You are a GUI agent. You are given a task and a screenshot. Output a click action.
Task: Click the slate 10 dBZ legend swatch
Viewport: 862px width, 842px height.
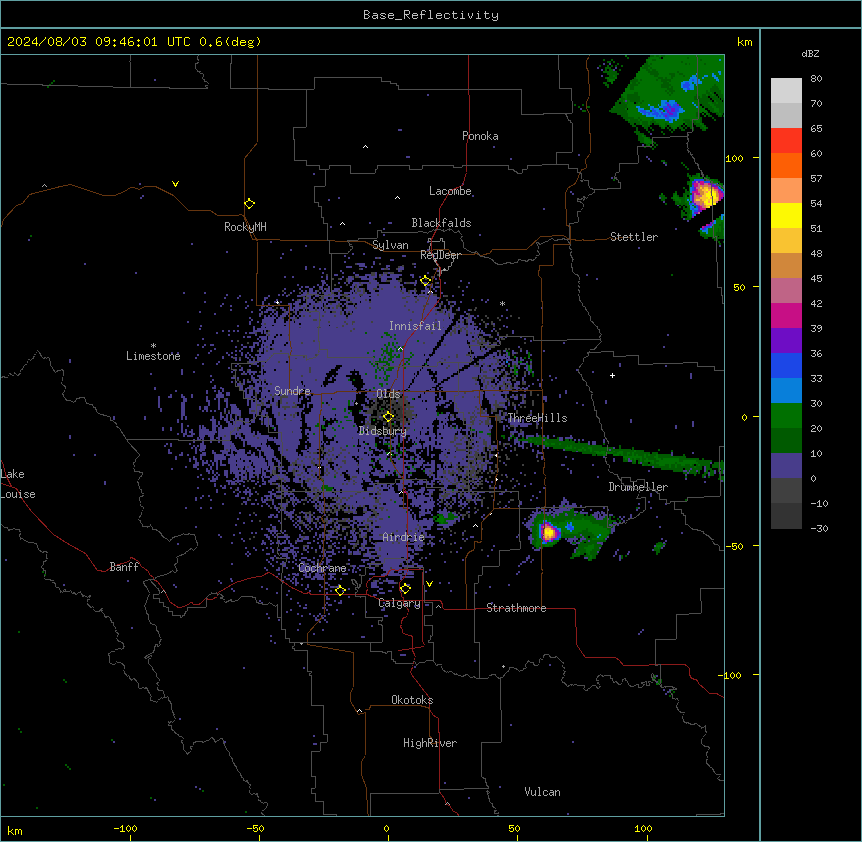pyautogui.click(x=786, y=466)
